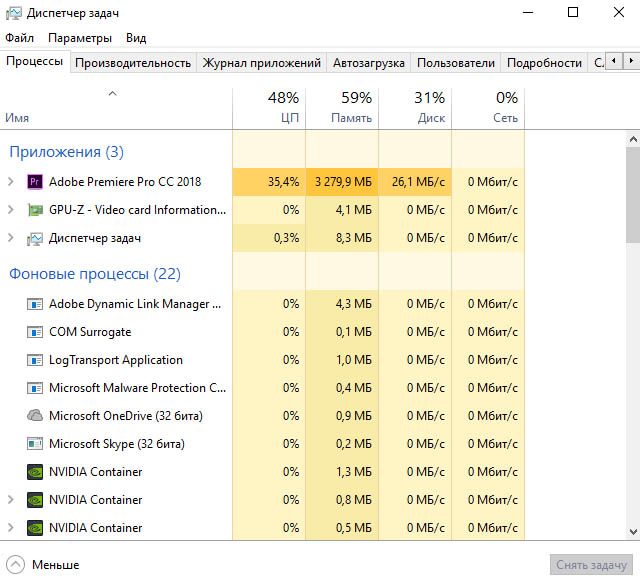This screenshot has height=588, width=640.
Task: Click the sort arrow above Имя column
Action: (x=113, y=94)
